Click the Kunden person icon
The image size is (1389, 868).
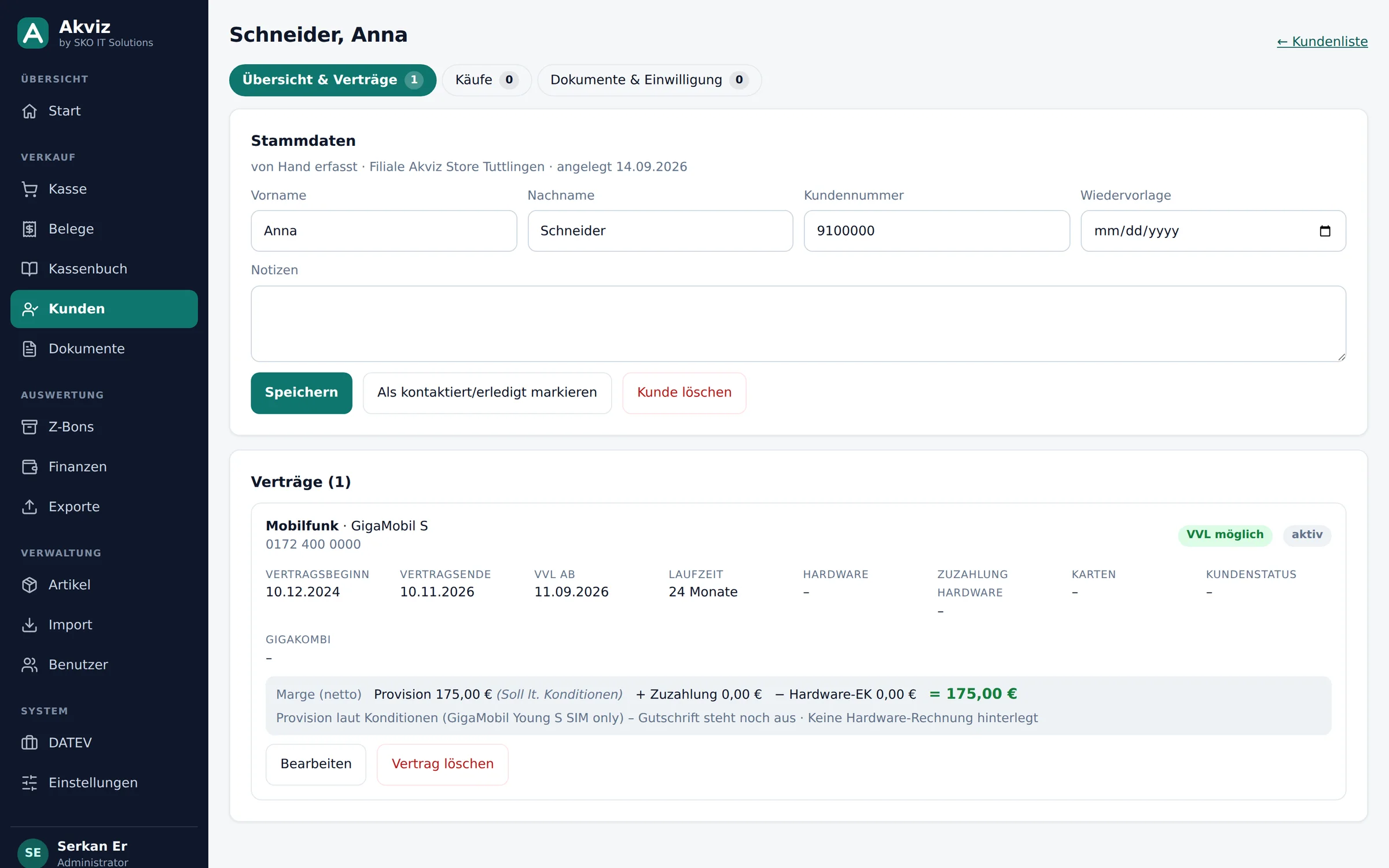tap(30, 308)
